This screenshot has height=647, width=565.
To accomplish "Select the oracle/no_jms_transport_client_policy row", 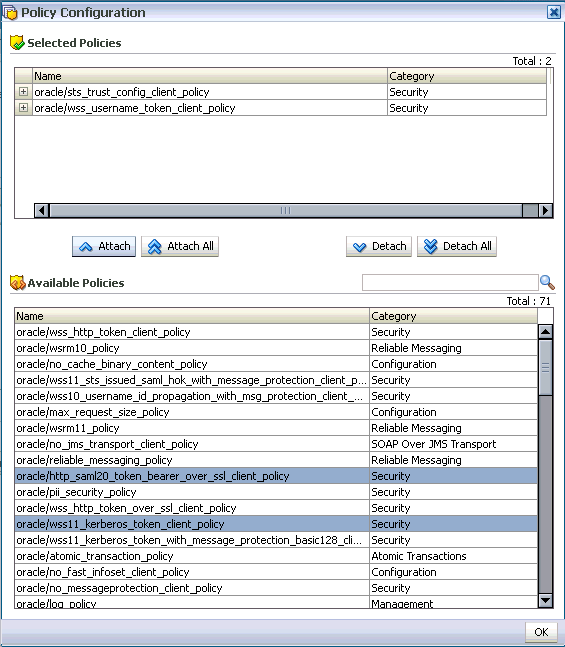I will (x=276, y=444).
